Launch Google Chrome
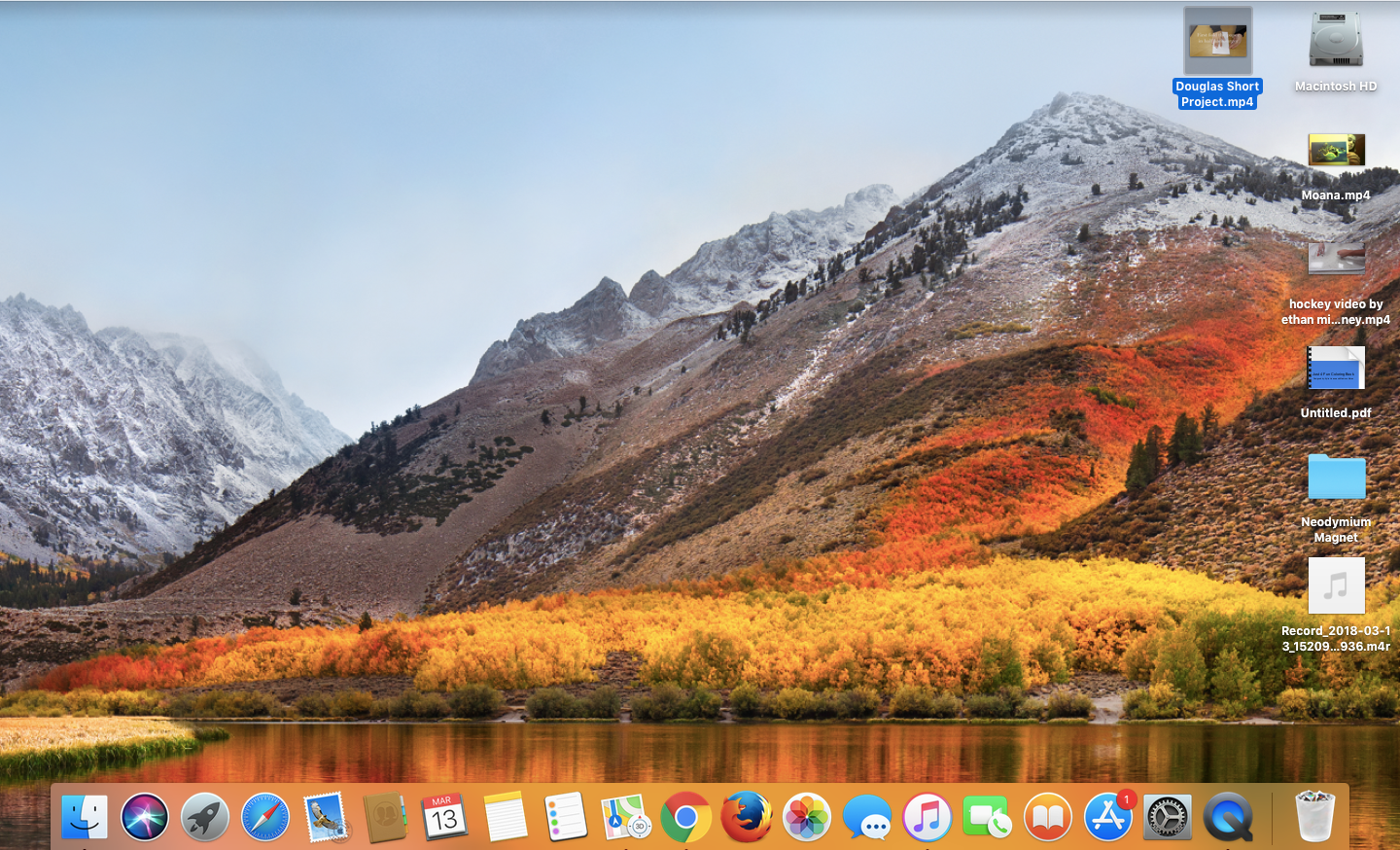The image size is (1400, 850). 686,817
